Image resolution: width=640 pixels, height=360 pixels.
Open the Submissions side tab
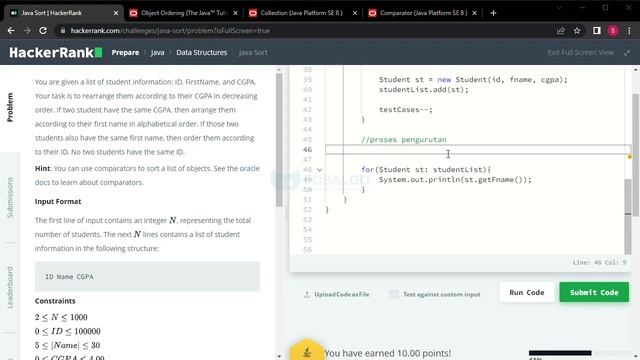(x=10, y=197)
